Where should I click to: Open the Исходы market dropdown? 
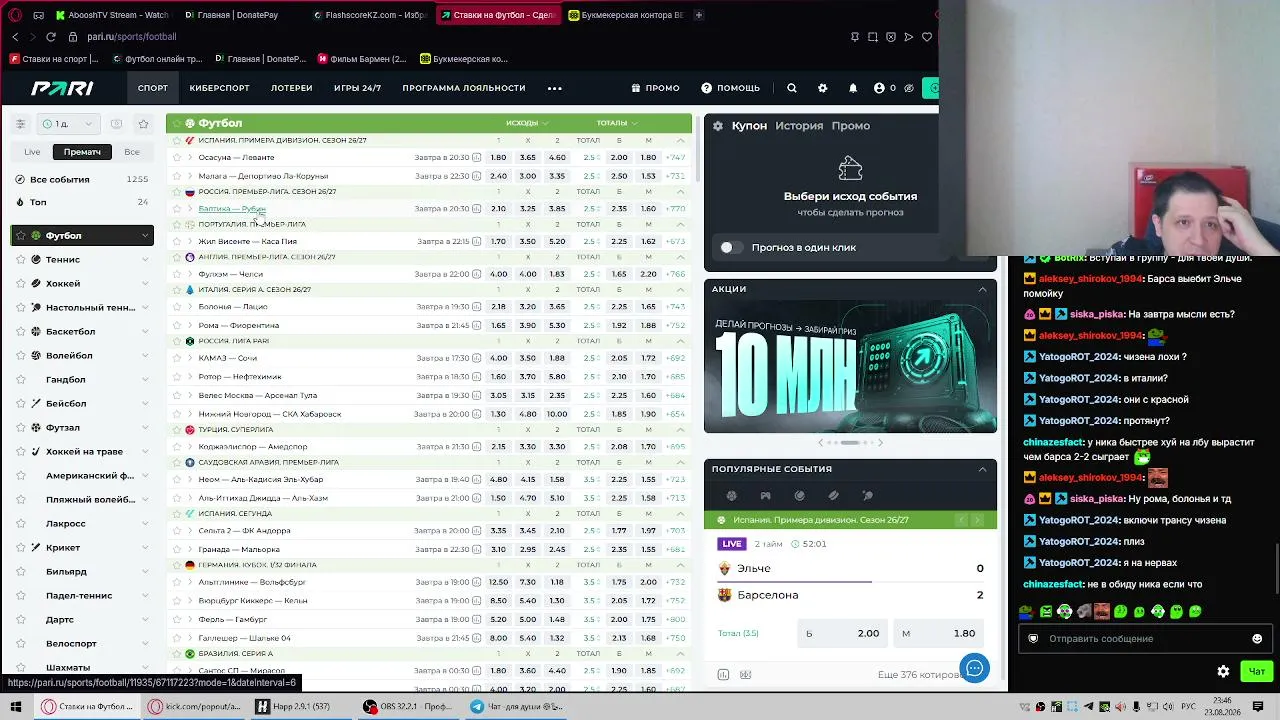(x=527, y=123)
